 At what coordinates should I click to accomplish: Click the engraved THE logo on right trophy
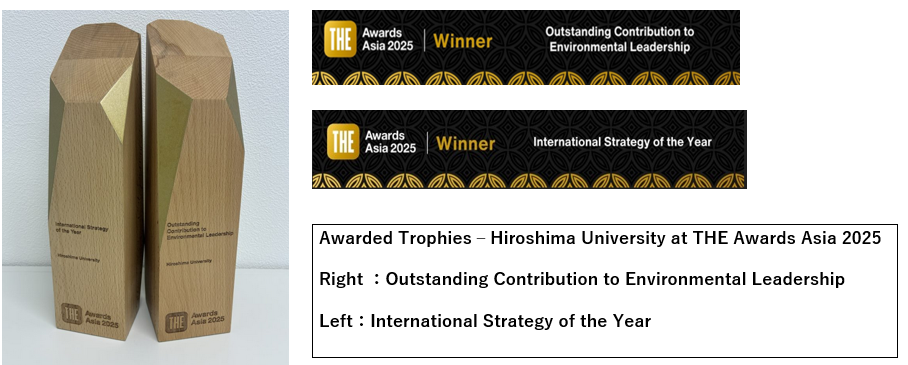(177, 322)
